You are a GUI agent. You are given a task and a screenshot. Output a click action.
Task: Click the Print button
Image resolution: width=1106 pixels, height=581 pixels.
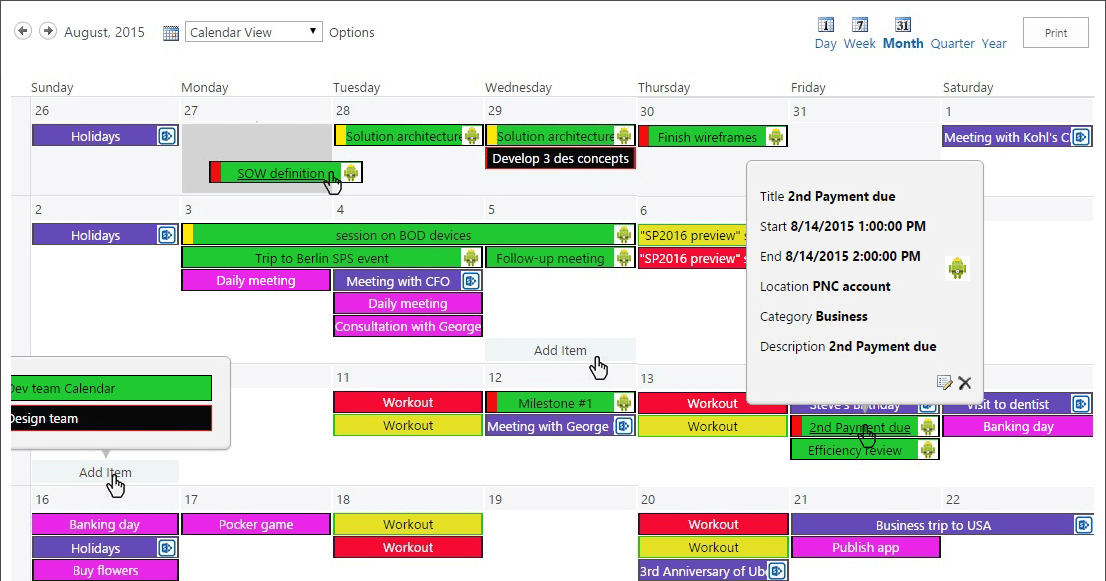(1055, 32)
